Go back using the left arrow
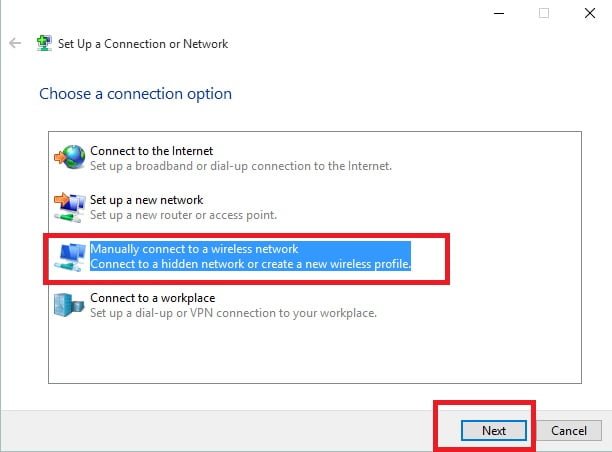This screenshot has width=612, height=452. 15,43
